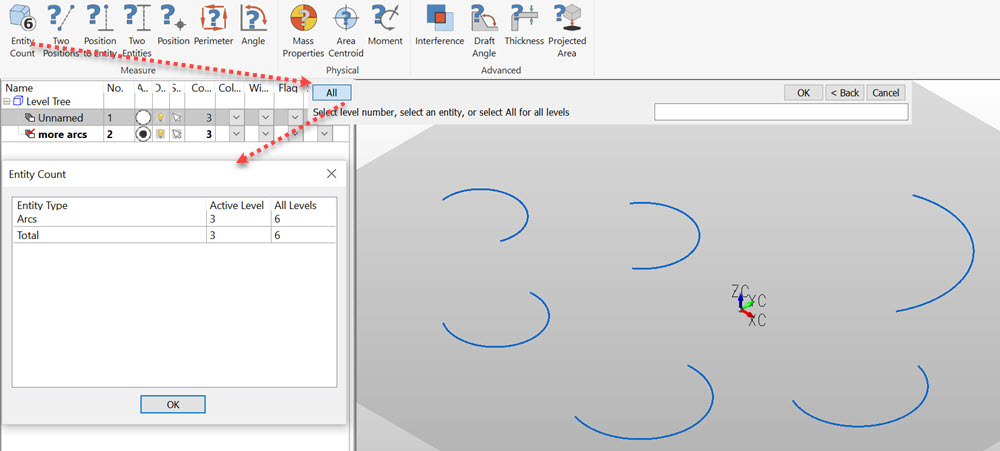Toggle selectable cursor for Unnamed level
Screen dimensions: 1000x451
point(177,118)
